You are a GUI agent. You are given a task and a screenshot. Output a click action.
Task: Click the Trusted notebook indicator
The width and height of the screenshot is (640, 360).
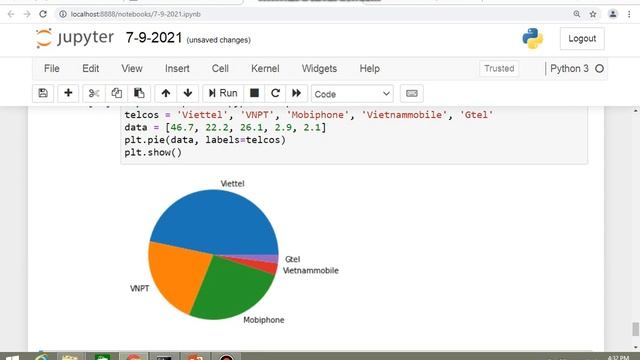[499, 69]
